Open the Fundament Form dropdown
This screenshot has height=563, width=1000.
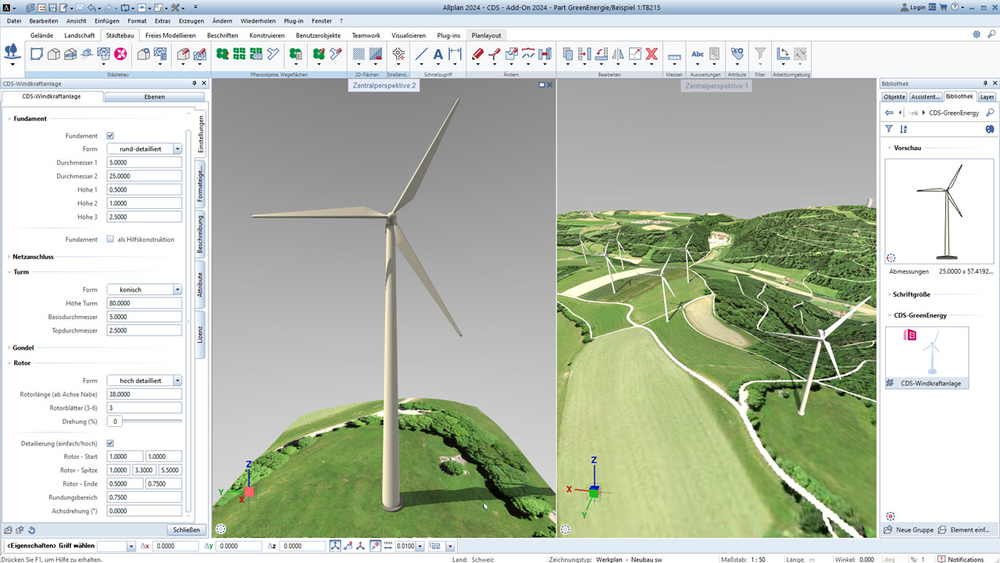click(x=144, y=149)
